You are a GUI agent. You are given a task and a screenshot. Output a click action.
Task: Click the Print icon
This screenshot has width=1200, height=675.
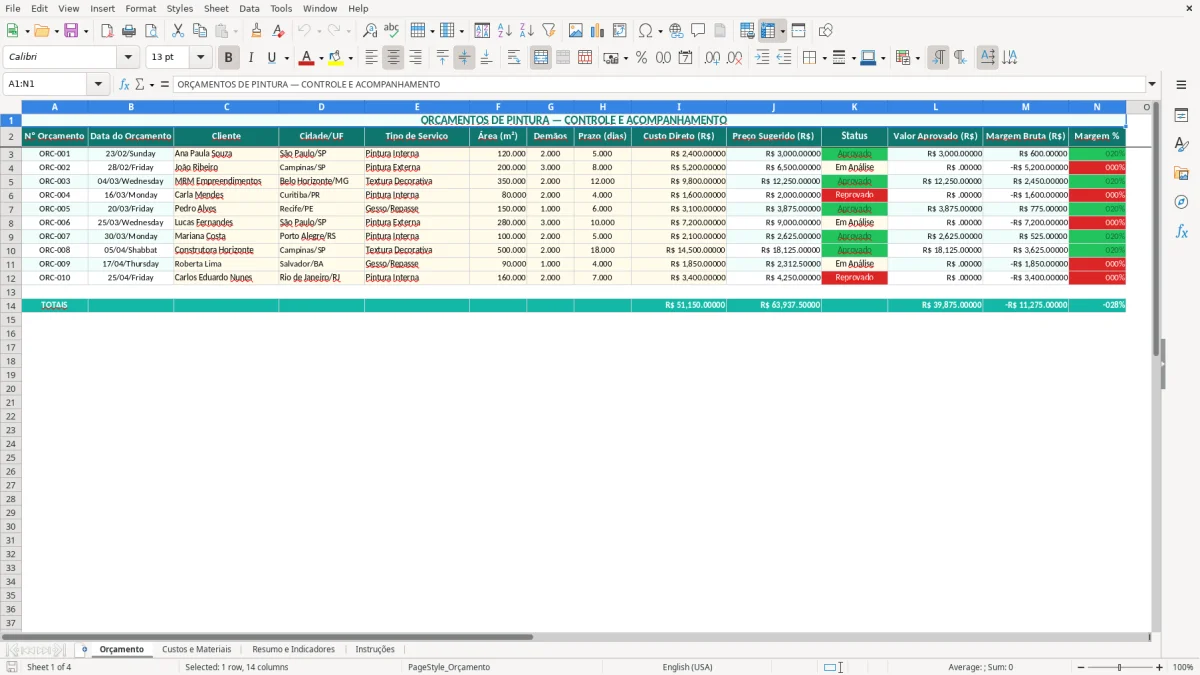click(x=129, y=31)
